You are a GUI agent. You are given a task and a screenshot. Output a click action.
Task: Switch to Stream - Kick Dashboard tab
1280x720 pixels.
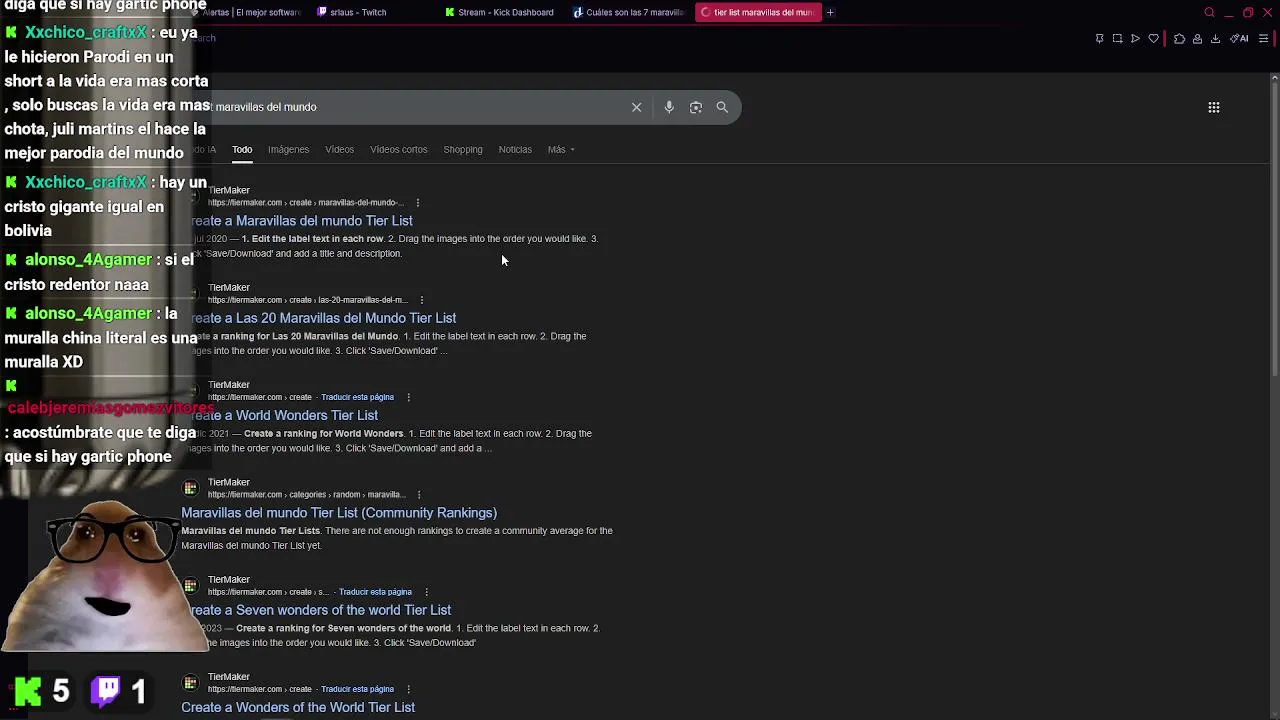(x=500, y=12)
